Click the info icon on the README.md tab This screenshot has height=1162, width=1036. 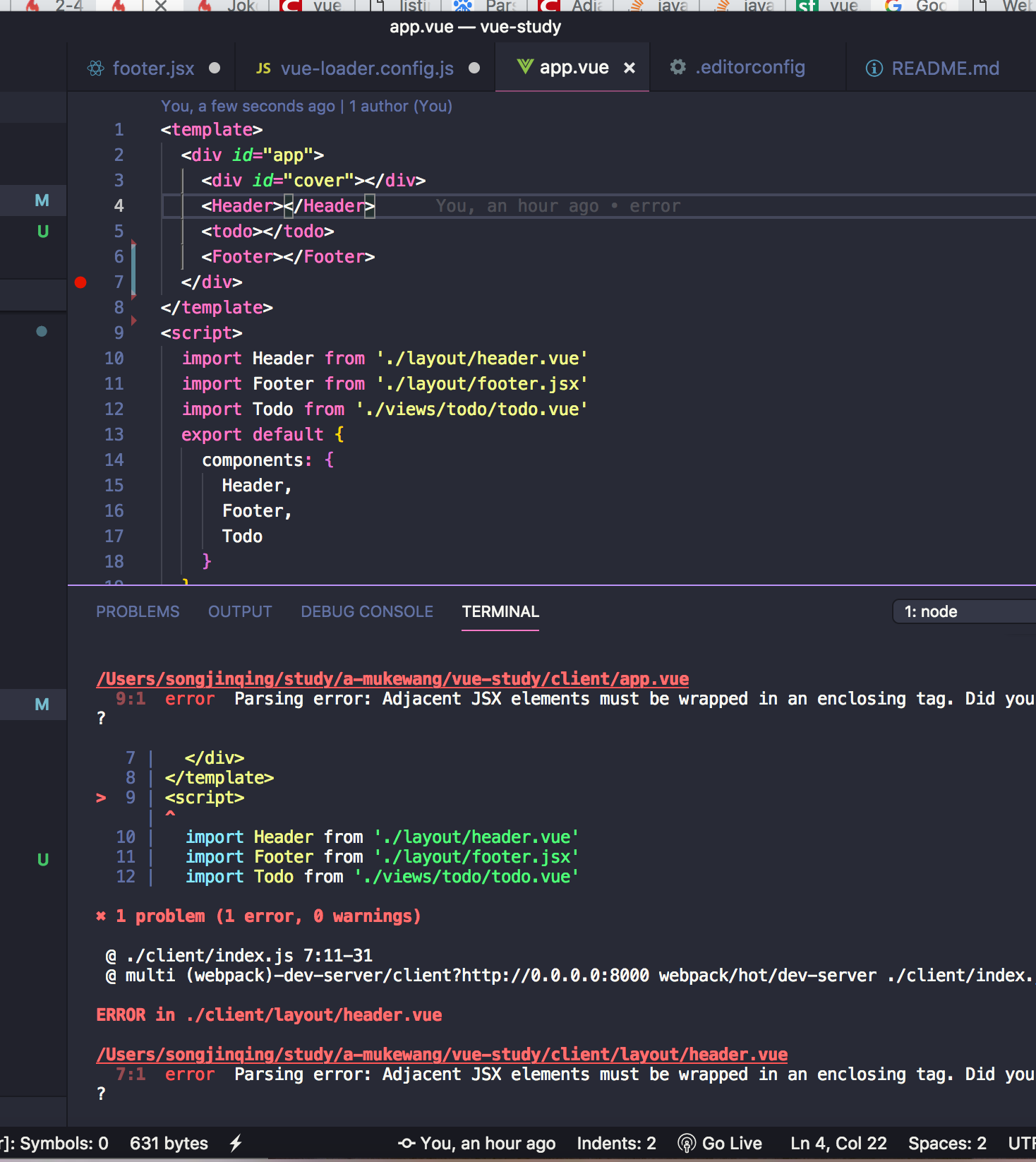[874, 68]
